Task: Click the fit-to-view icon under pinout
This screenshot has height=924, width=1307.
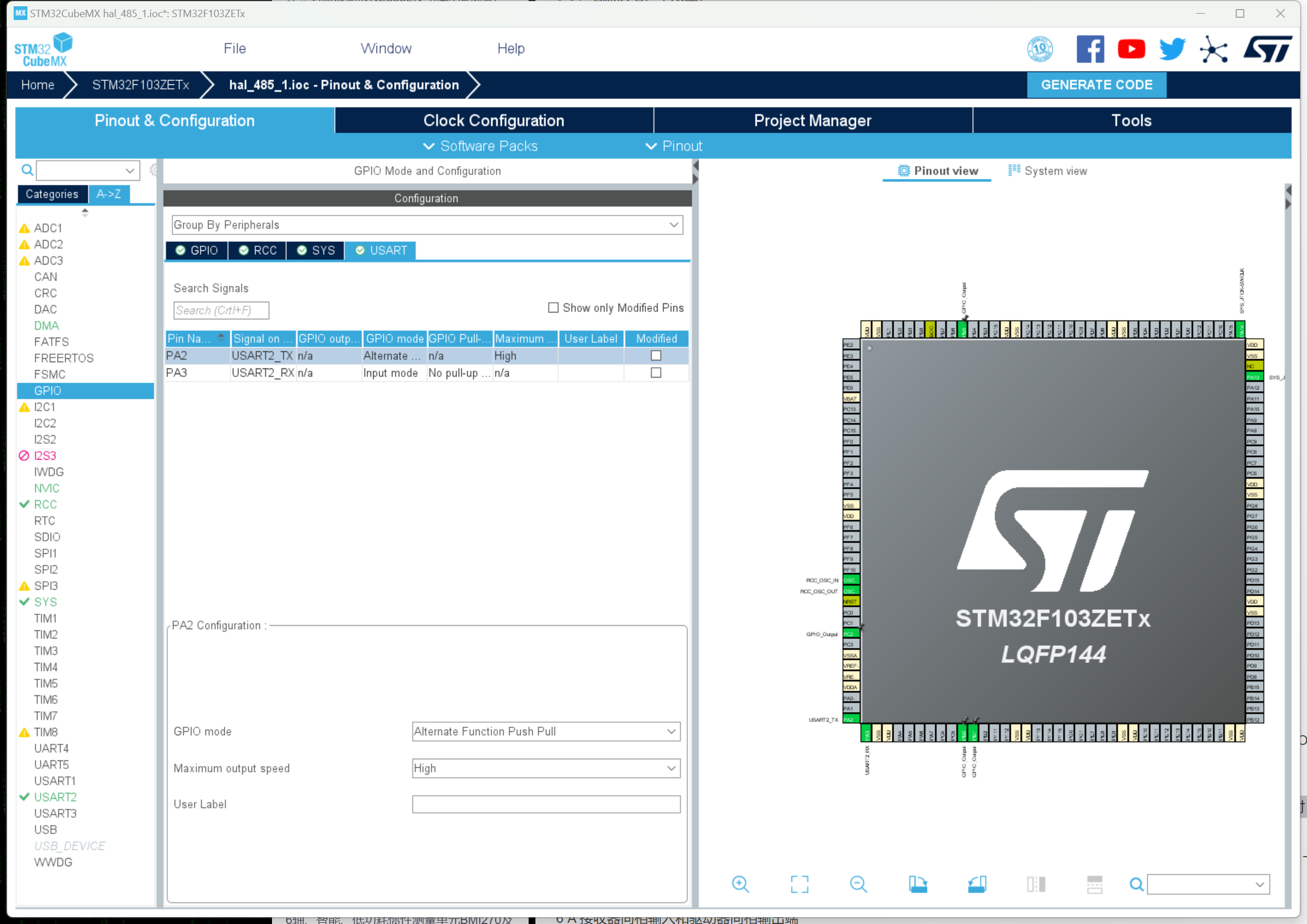Action: [x=799, y=884]
